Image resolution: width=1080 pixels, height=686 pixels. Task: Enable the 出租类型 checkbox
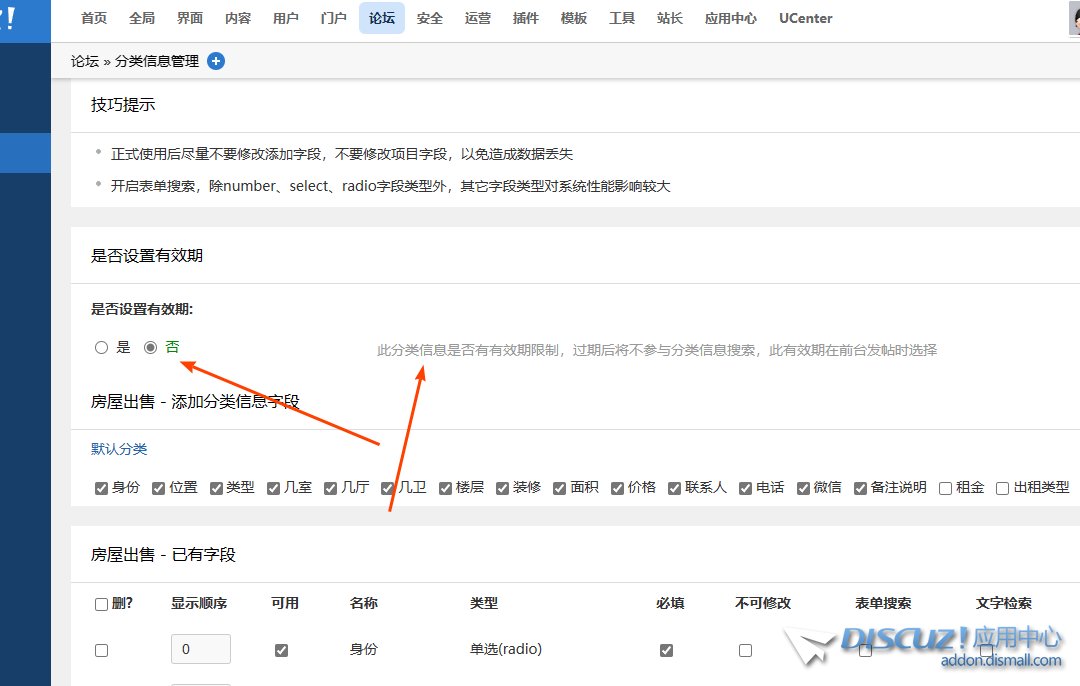pyautogui.click(x=1002, y=488)
